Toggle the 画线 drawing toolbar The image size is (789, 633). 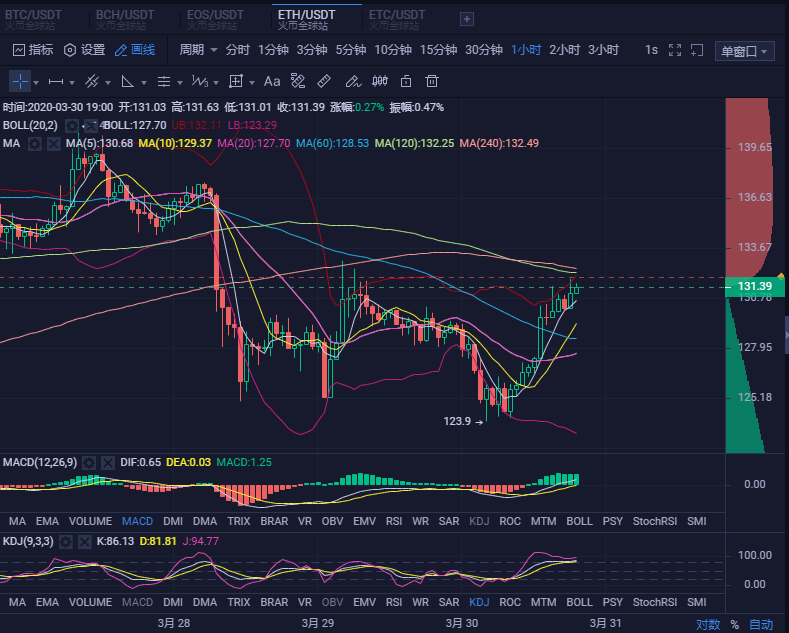pyautogui.click(x=135, y=50)
